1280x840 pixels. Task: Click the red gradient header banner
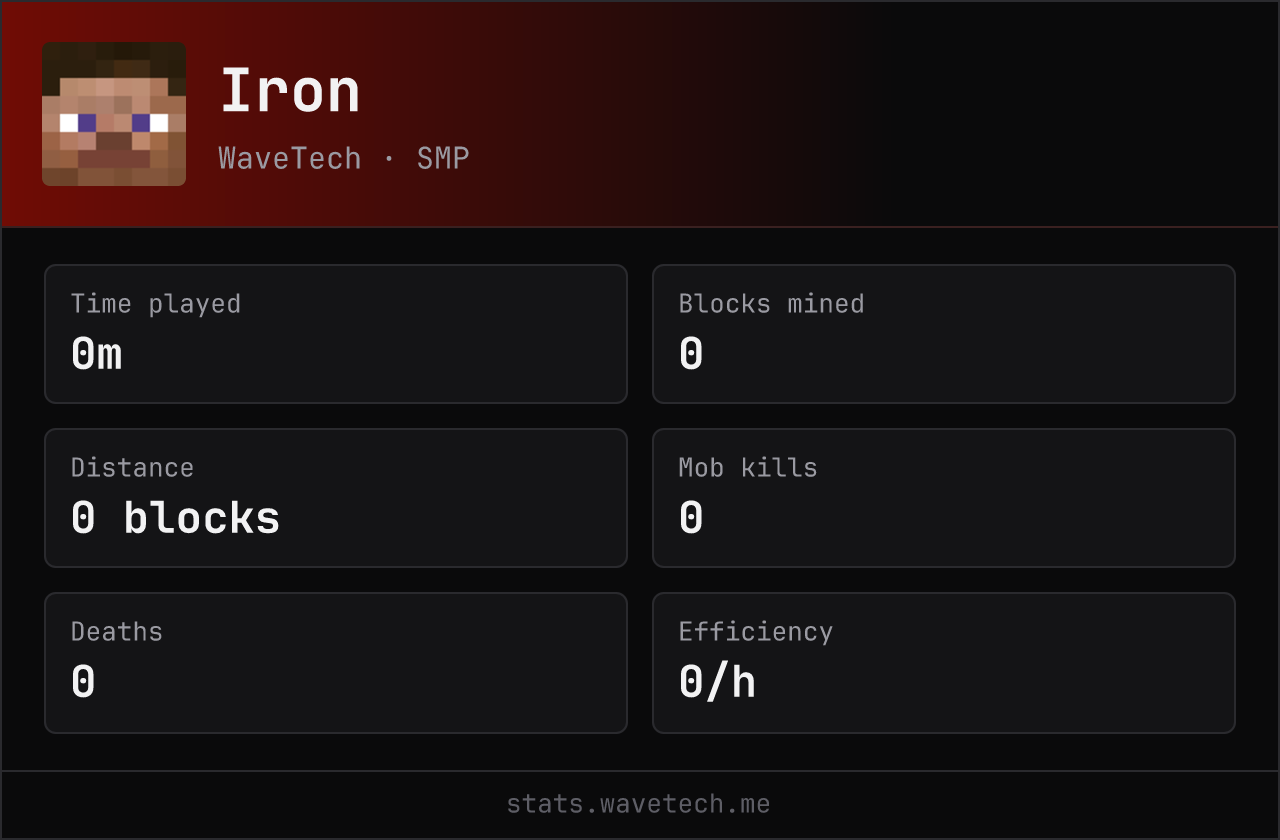(640, 114)
